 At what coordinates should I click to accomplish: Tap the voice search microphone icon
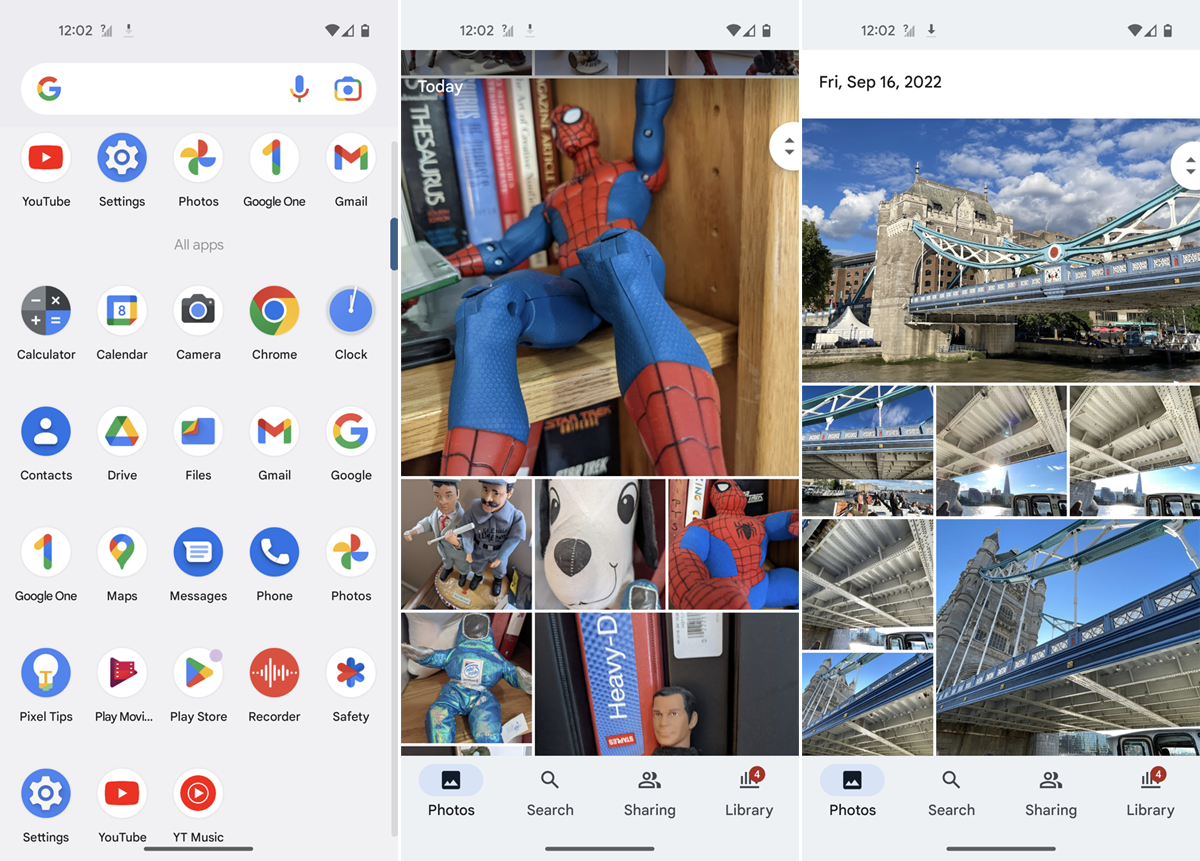coord(299,89)
